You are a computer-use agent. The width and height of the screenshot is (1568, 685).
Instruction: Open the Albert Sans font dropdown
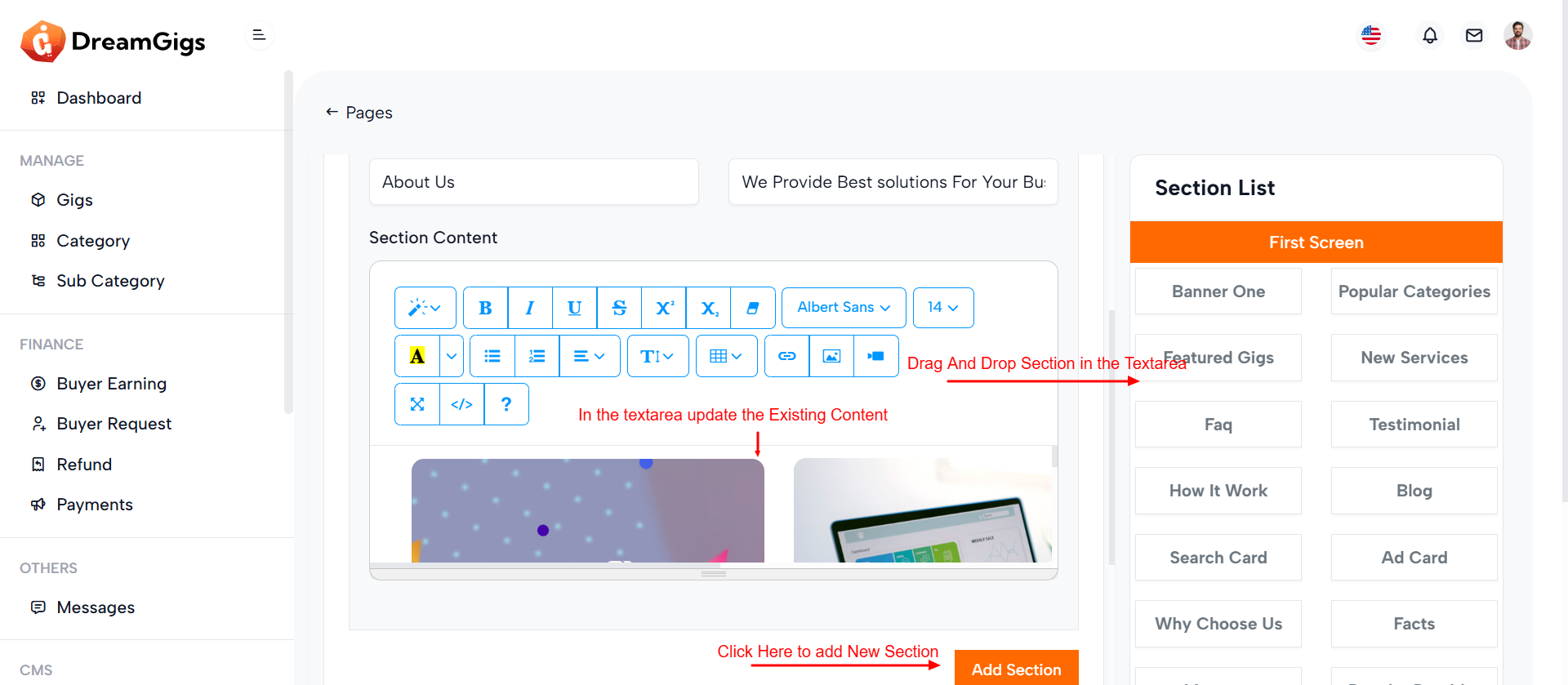coord(843,308)
